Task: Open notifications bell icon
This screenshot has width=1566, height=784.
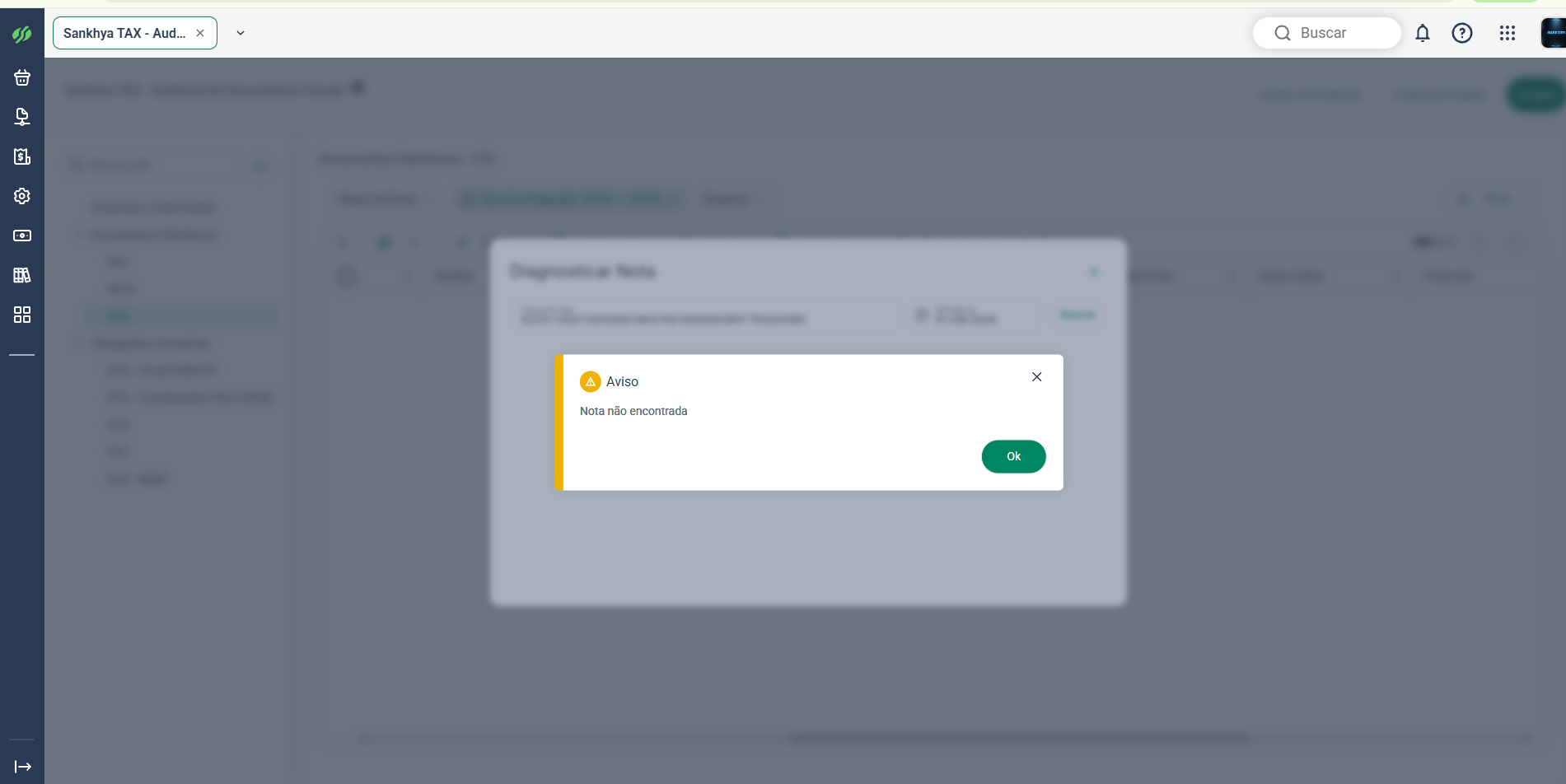Action: point(1423,33)
